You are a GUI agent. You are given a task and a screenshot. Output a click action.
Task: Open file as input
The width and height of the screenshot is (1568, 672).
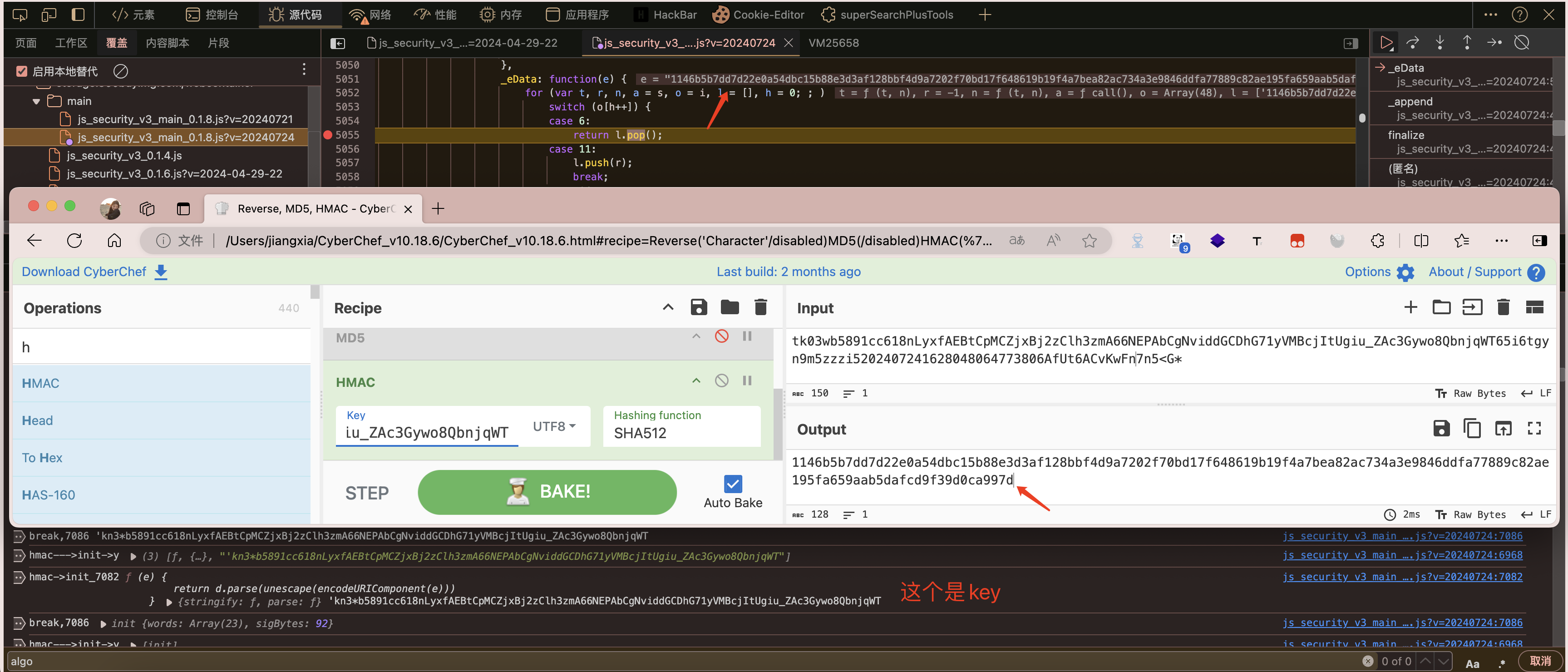point(1472,307)
